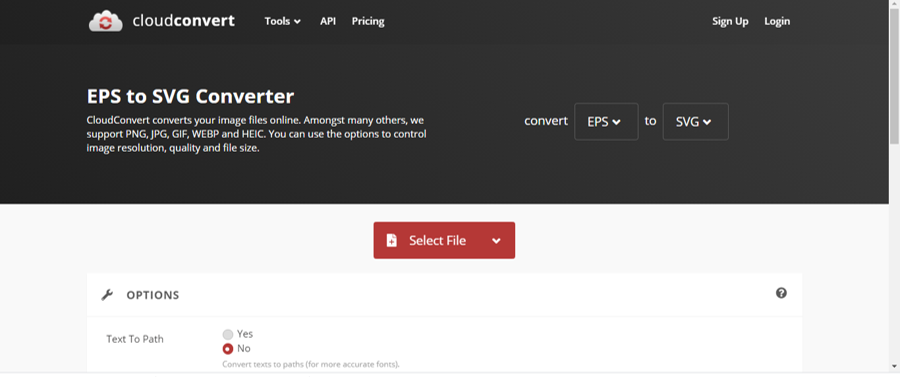
Task: Click the file-plus icon in Select File
Action: pyautogui.click(x=391, y=240)
